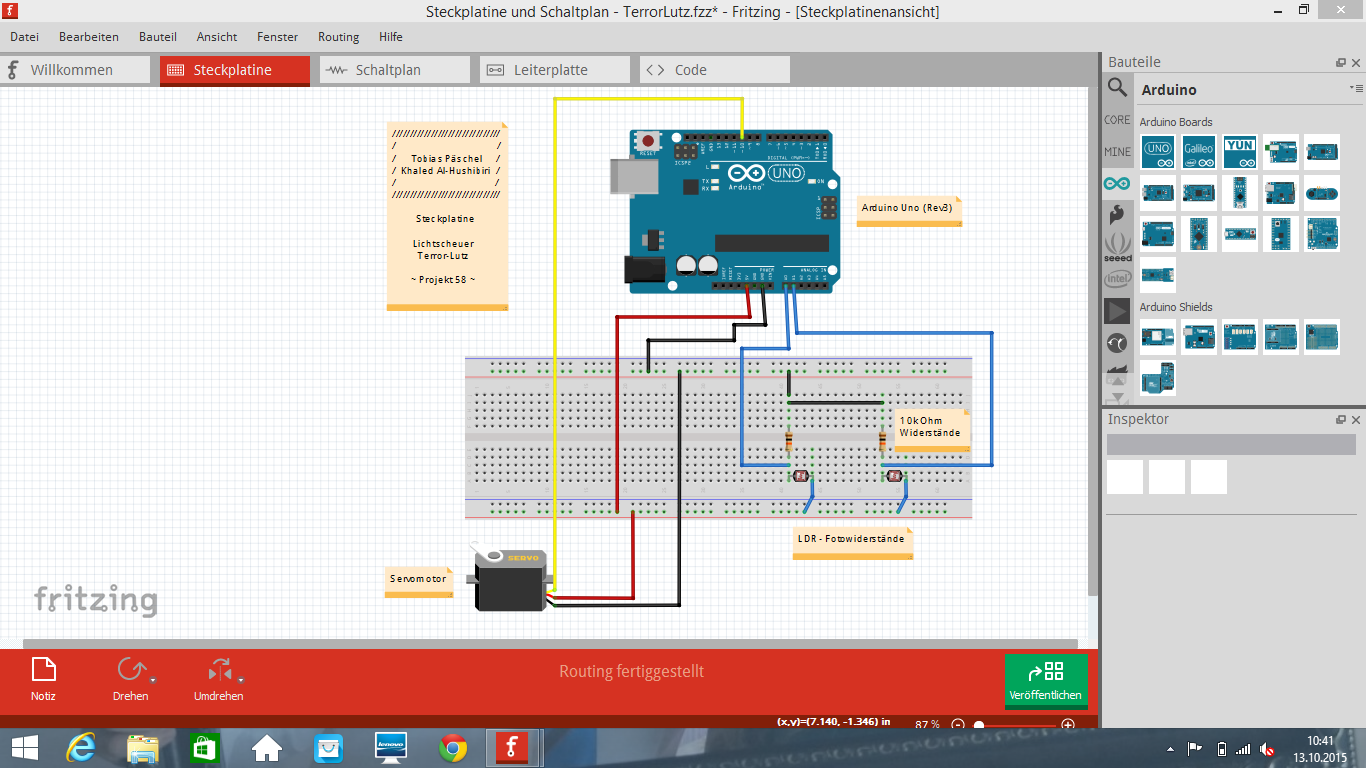
Task: Open Google Chrome from the taskbar
Action: tap(452, 748)
